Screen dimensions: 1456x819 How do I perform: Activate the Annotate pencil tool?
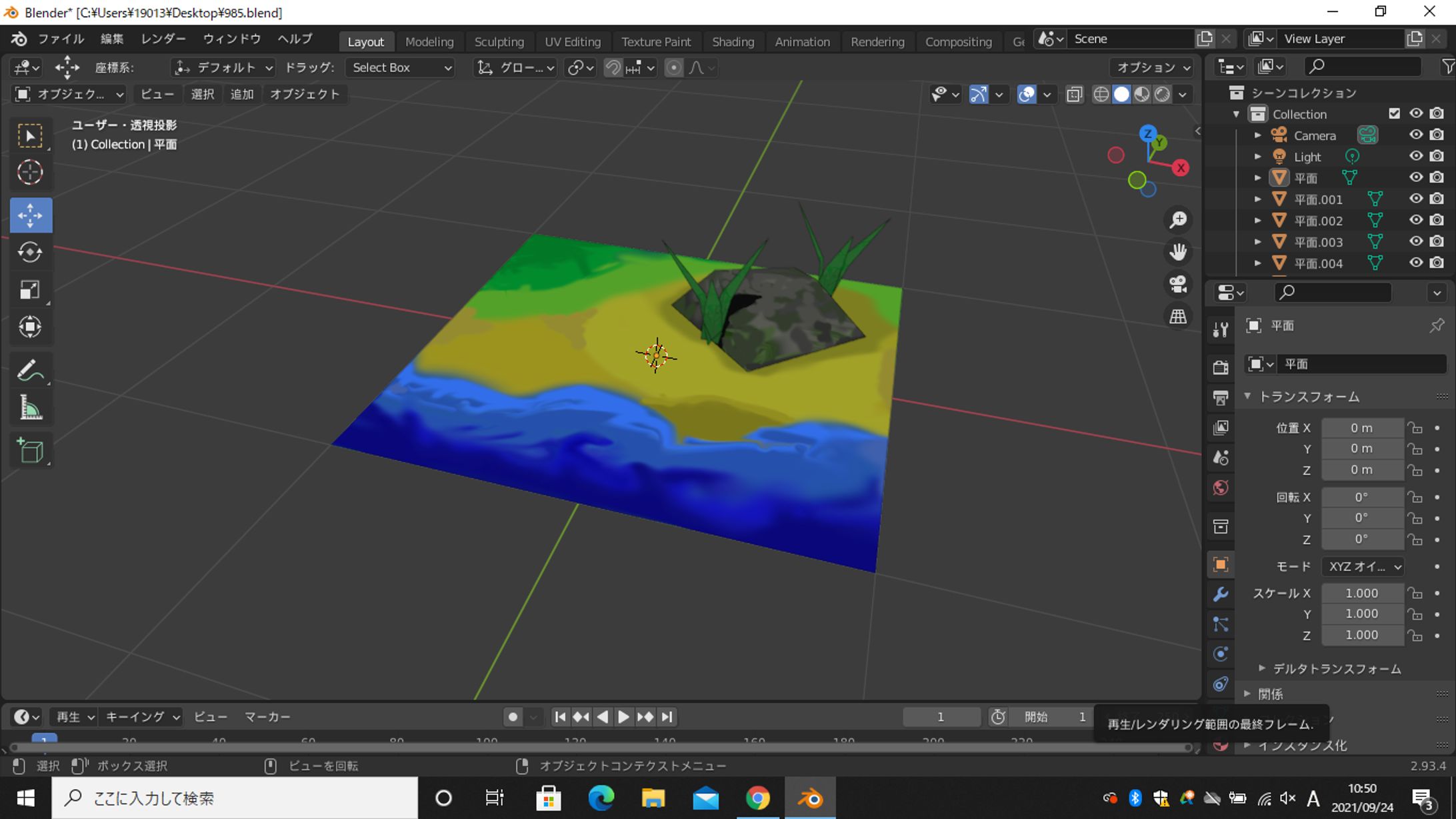(30, 370)
